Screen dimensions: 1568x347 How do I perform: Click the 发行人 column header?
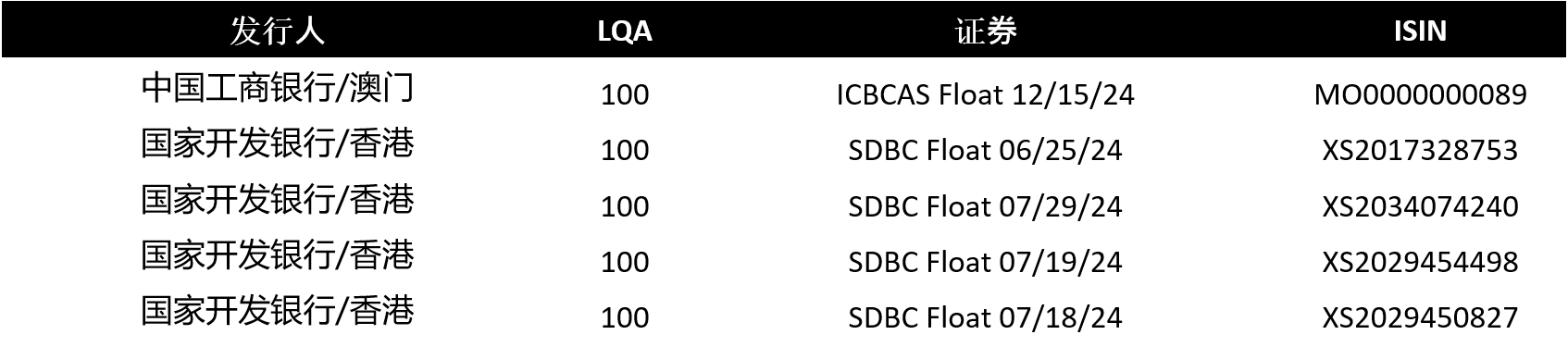277,31
